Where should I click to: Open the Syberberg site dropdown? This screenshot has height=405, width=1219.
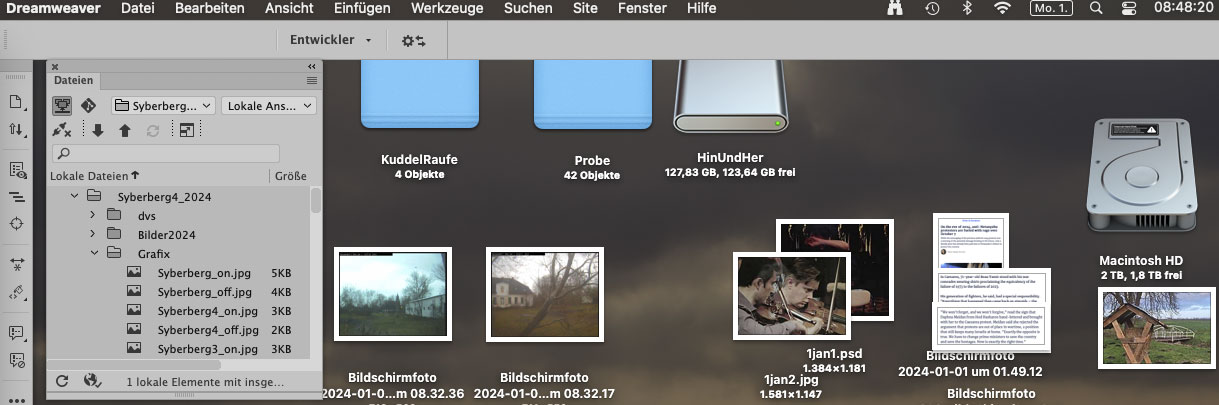pyautogui.click(x=163, y=105)
